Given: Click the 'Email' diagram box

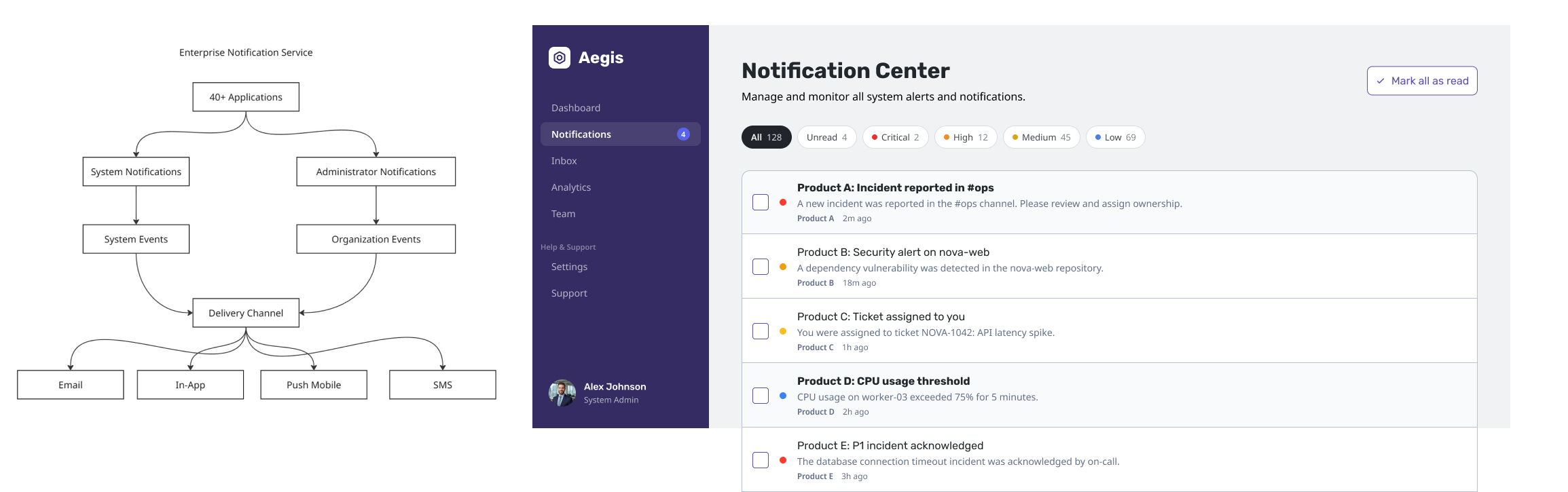Looking at the screenshot, I should point(71,385).
